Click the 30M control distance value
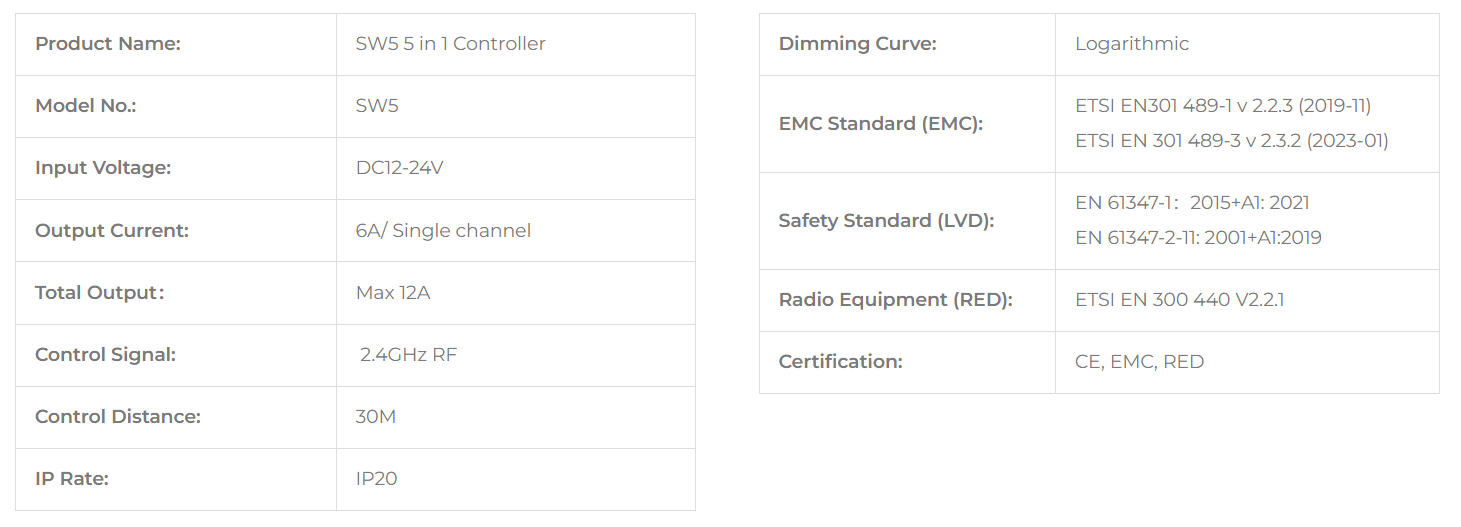 (x=376, y=417)
